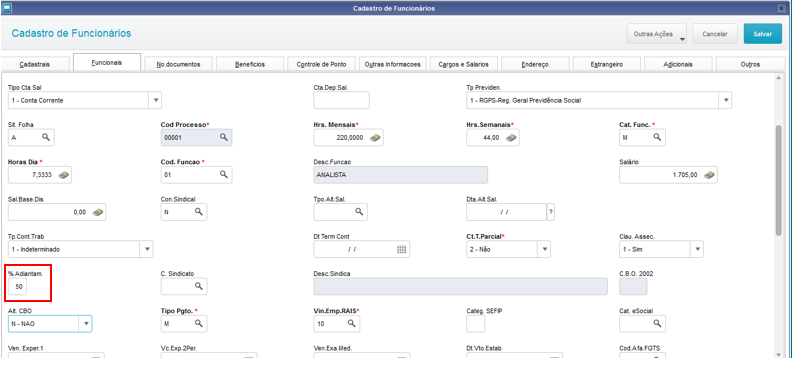Open calculator icon for Horas Dia

(x=64, y=175)
